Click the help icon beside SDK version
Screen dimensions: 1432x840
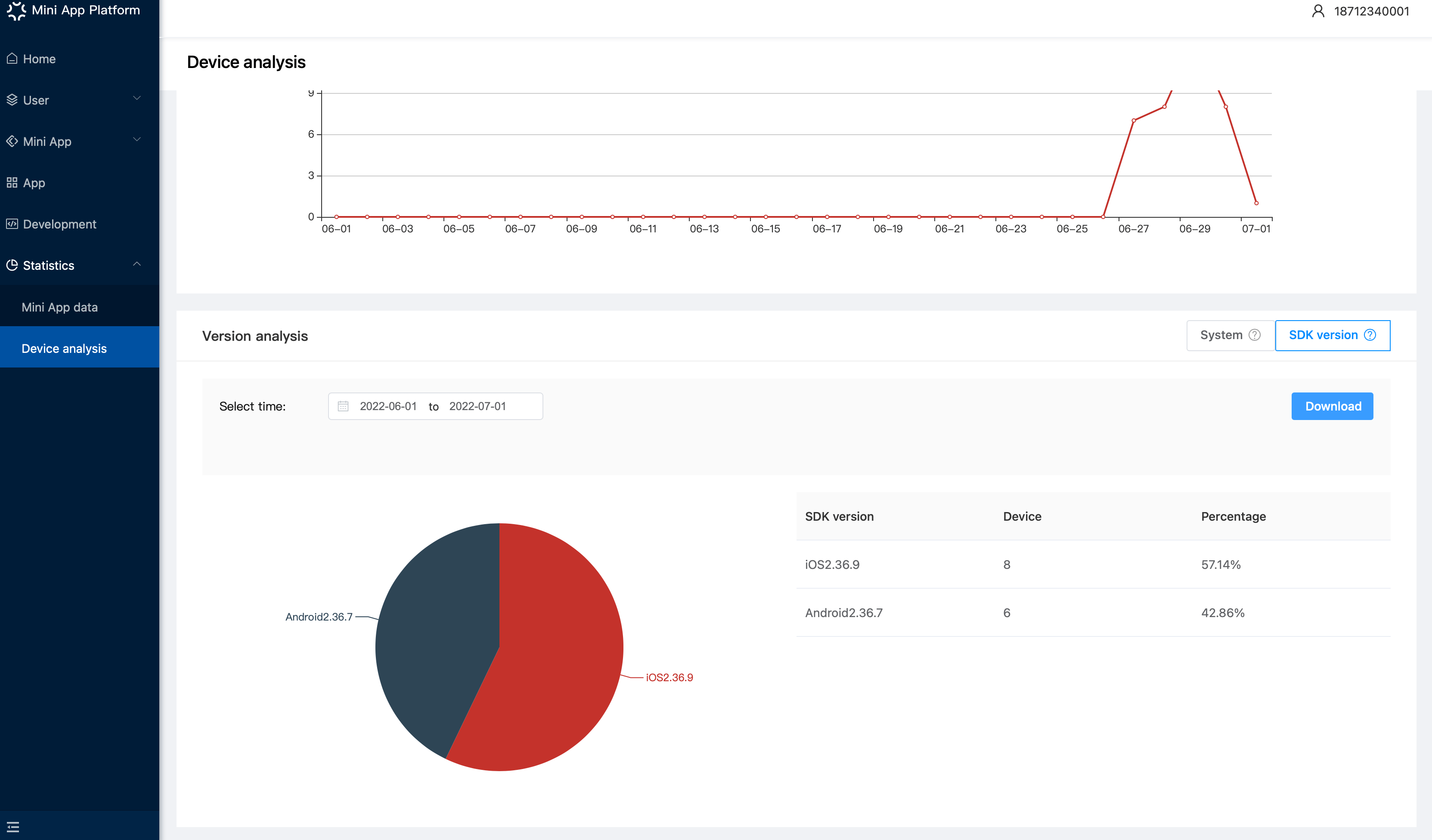(1370, 335)
